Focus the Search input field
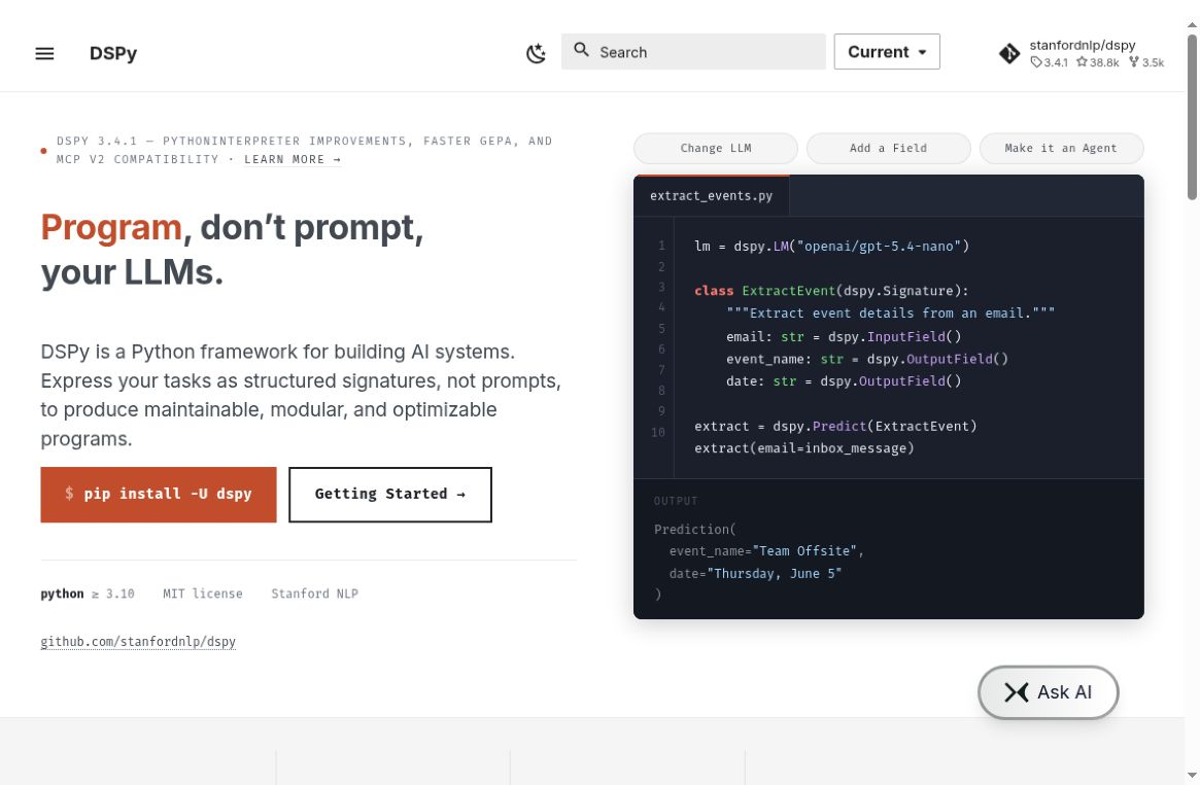1200x800 pixels. 694,52
